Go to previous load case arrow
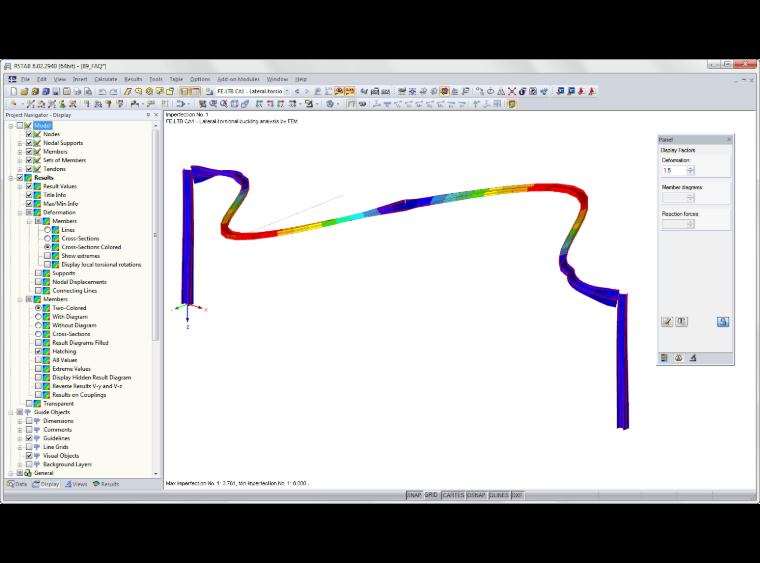This screenshot has width=760, height=563. [297, 91]
